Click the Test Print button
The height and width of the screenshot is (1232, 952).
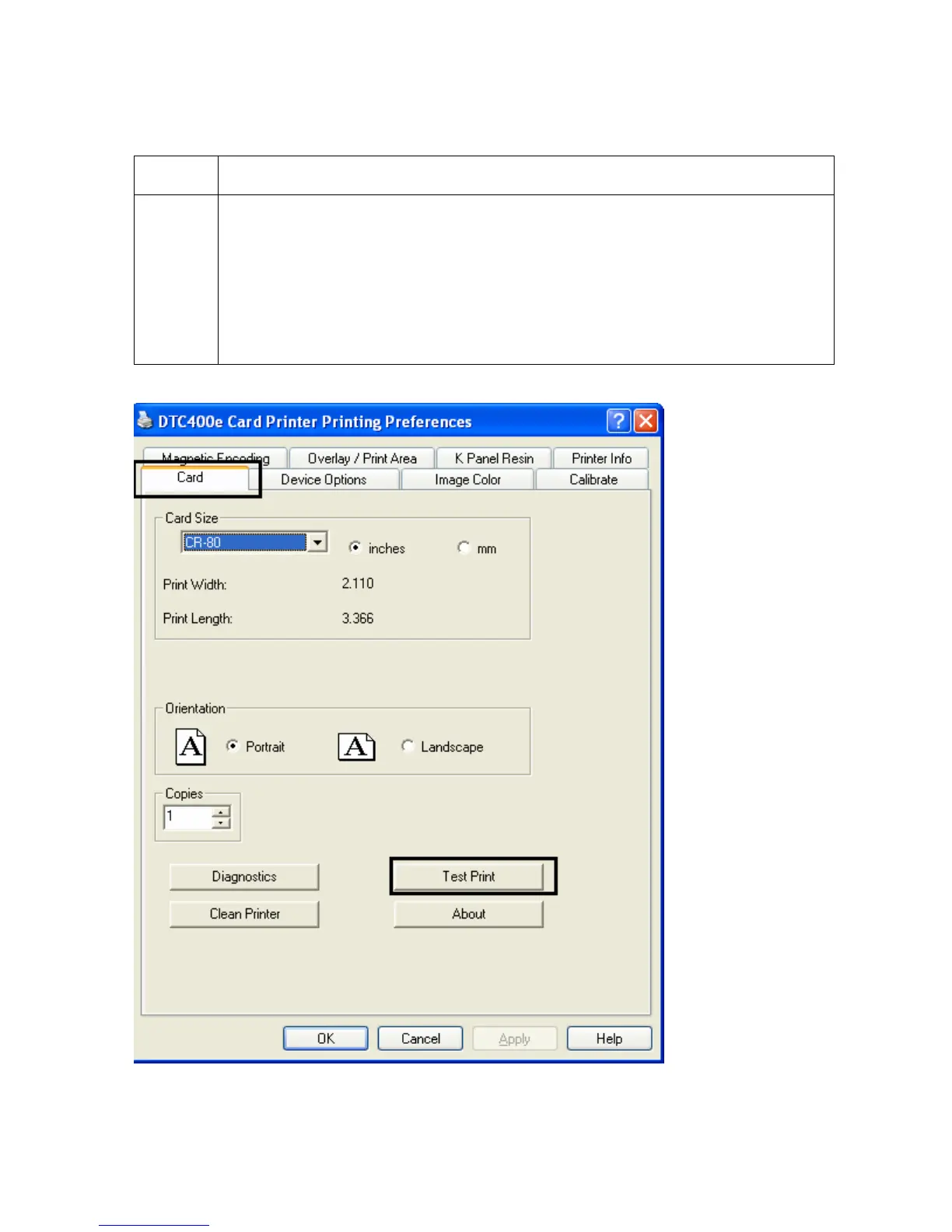(468, 877)
